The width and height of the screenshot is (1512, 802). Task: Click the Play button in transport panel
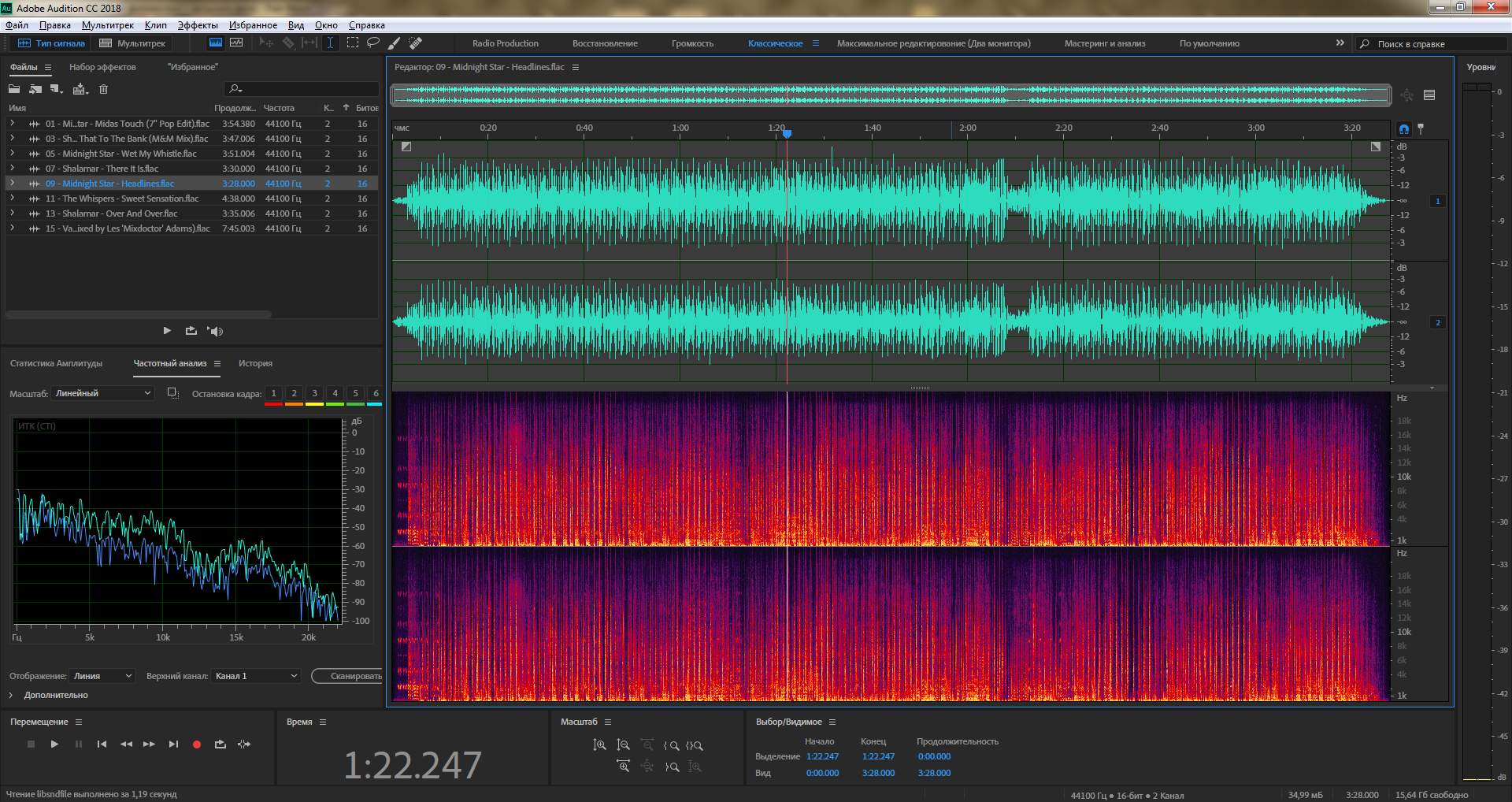point(54,744)
